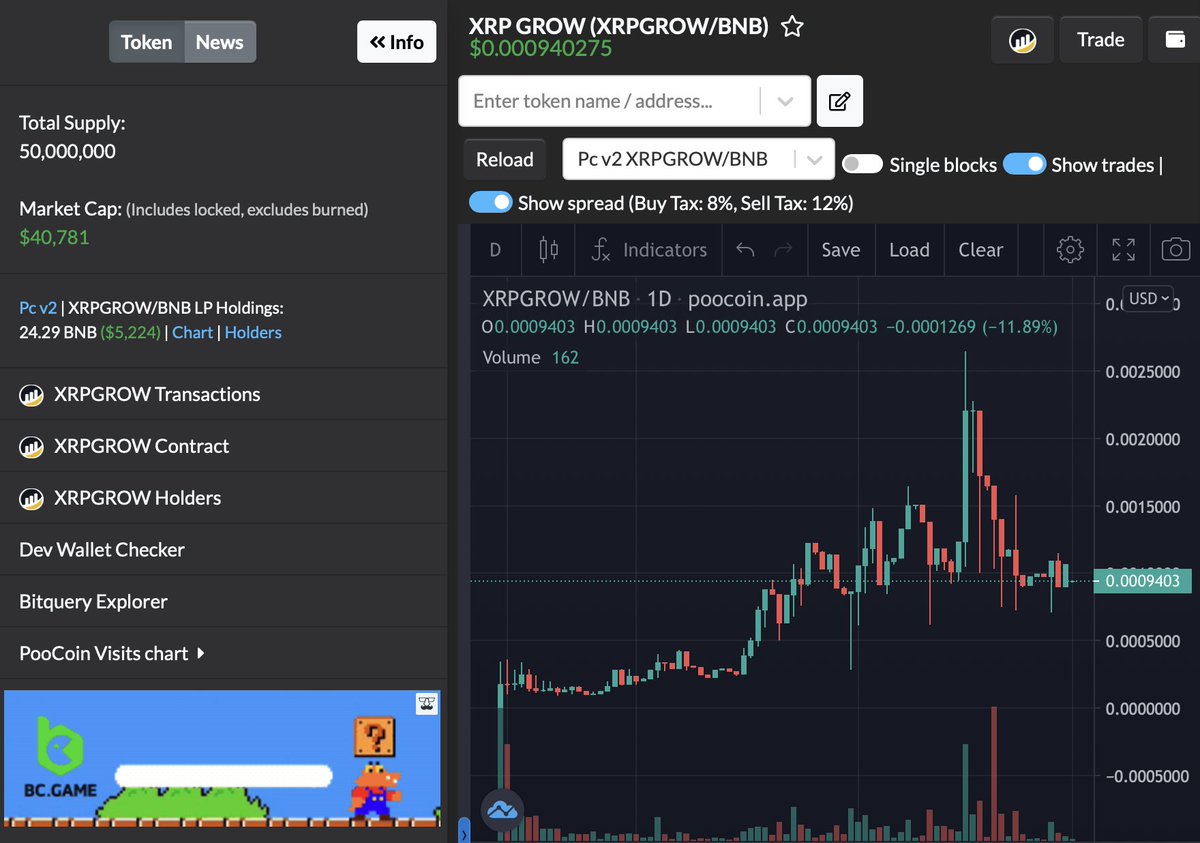Save the chart layout
This screenshot has height=843, width=1200.
840,250
